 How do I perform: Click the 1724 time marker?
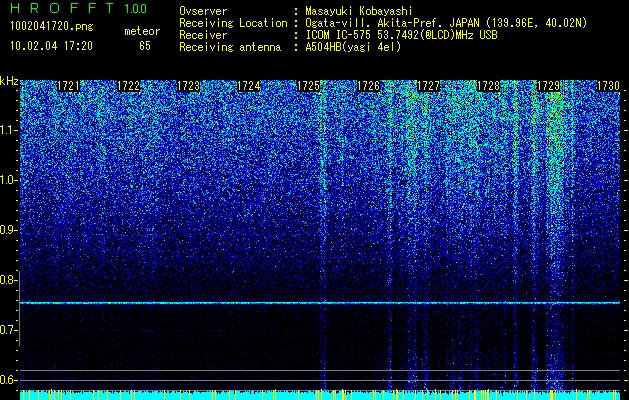248,86
